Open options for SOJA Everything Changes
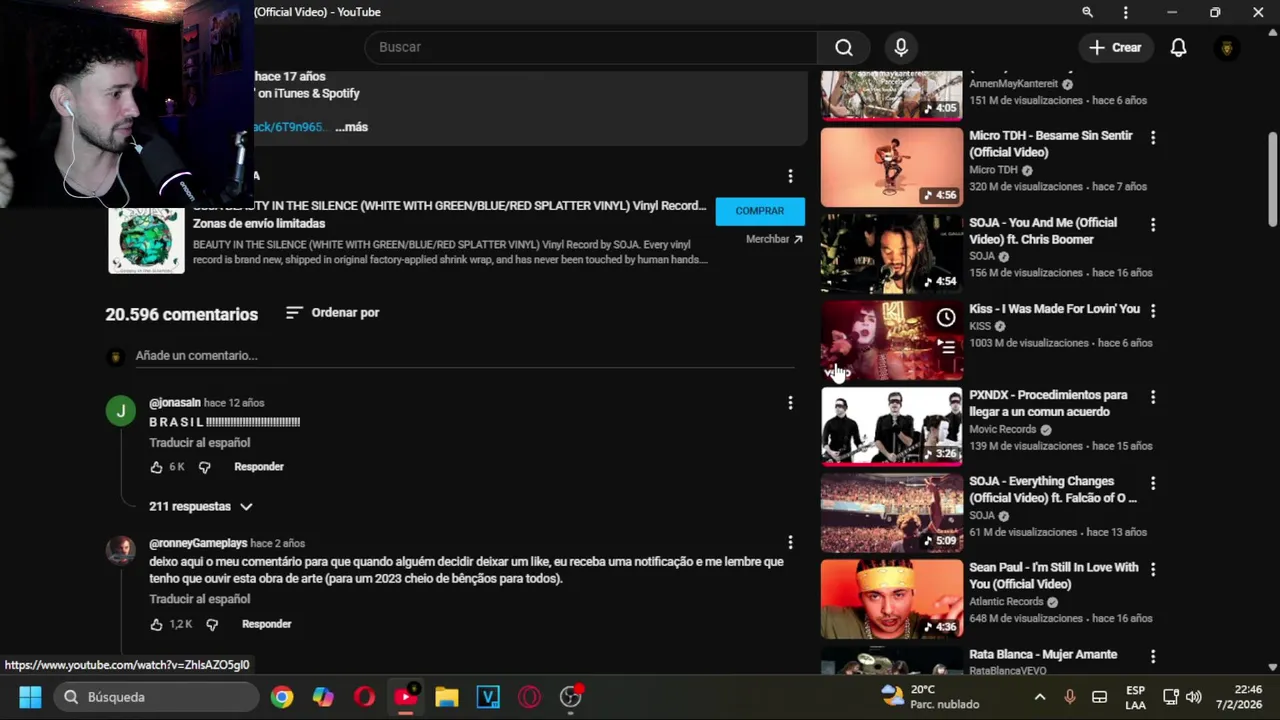Screen dimensions: 1280x720 1152,483
